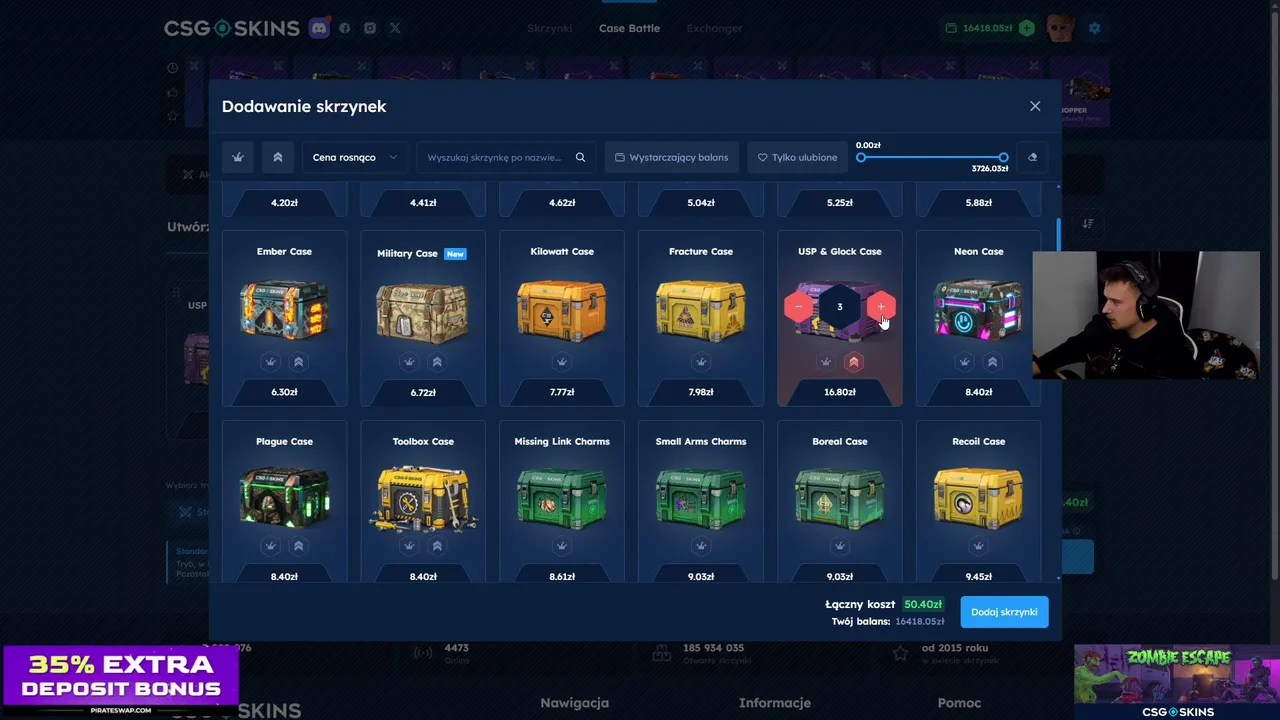
Task: Click the crown icon on USP & Glock Case
Action: pyautogui.click(x=826, y=362)
